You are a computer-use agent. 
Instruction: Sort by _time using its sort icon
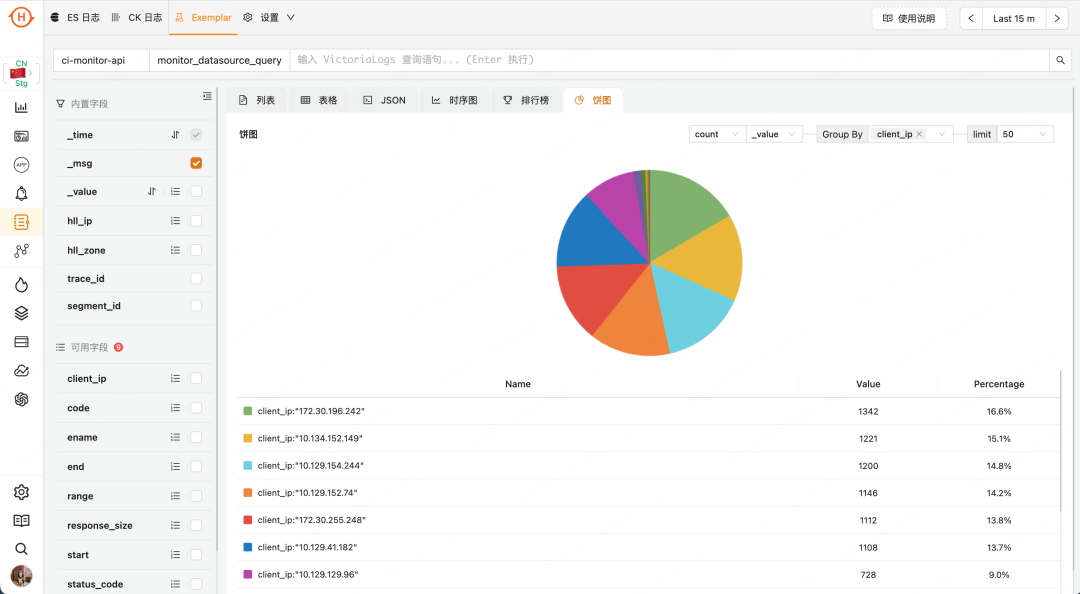[x=176, y=135]
